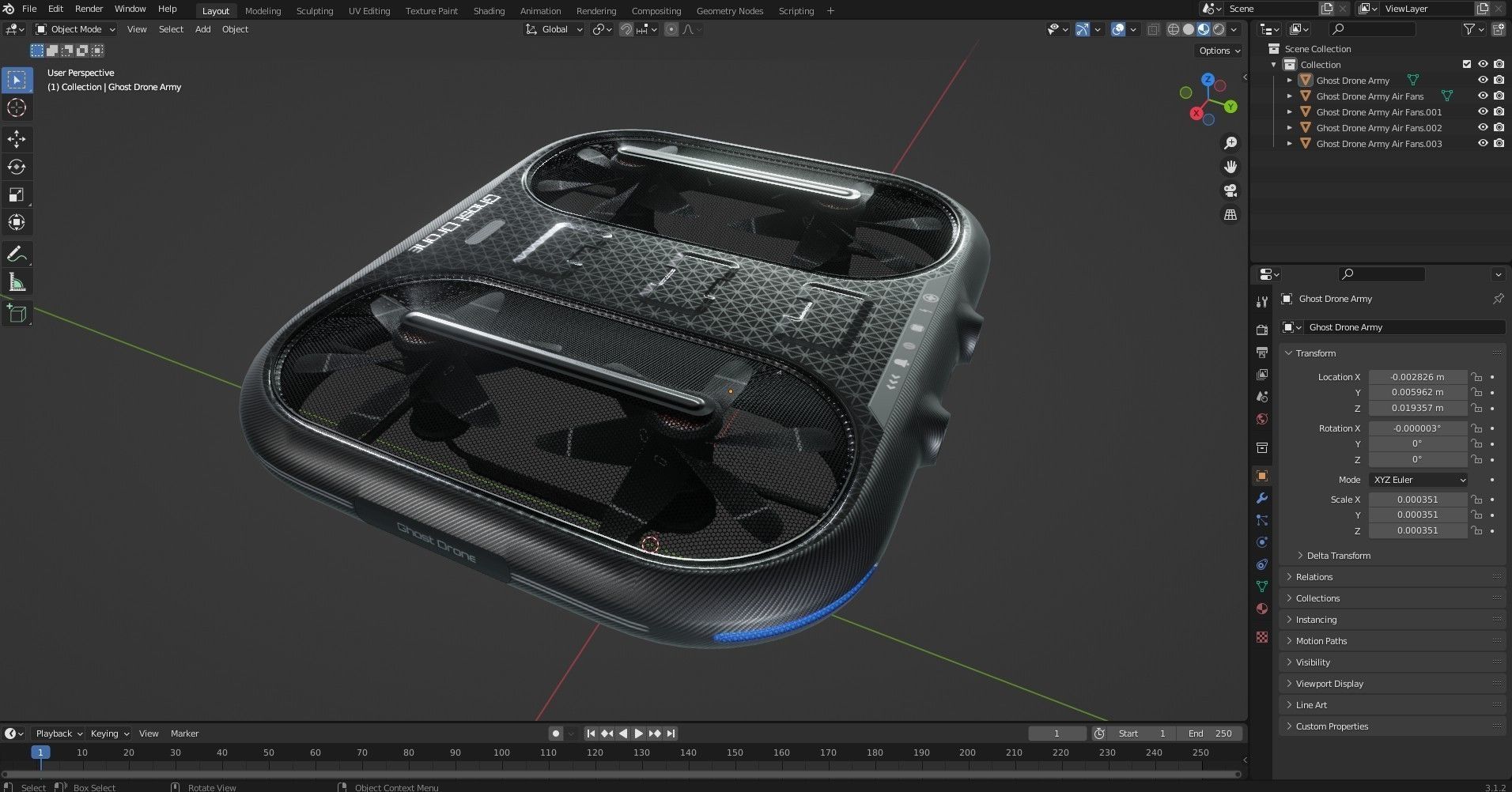Expand Ghost Drone Army tree item
This screenshot has height=792, width=1512.
tap(1290, 81)
